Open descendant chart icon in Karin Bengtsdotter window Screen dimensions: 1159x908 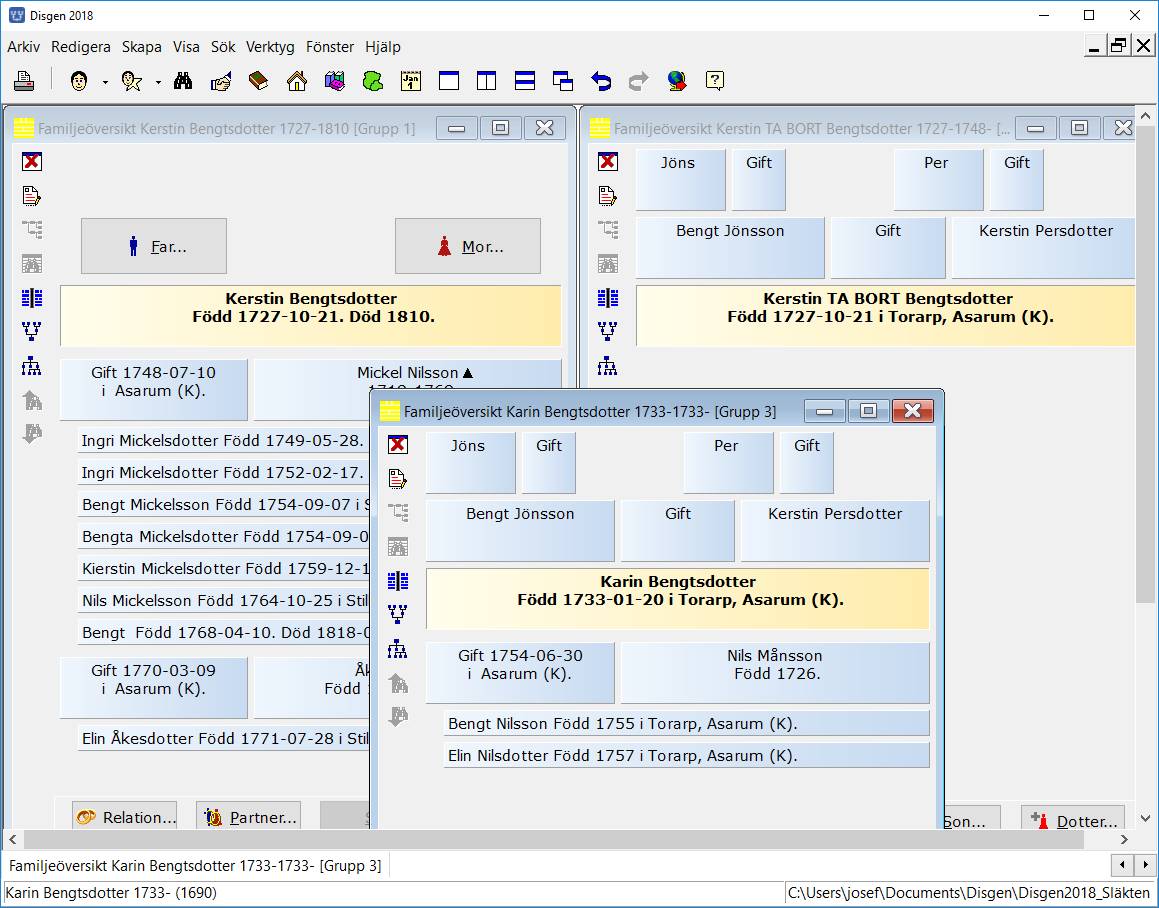[398, 649]
